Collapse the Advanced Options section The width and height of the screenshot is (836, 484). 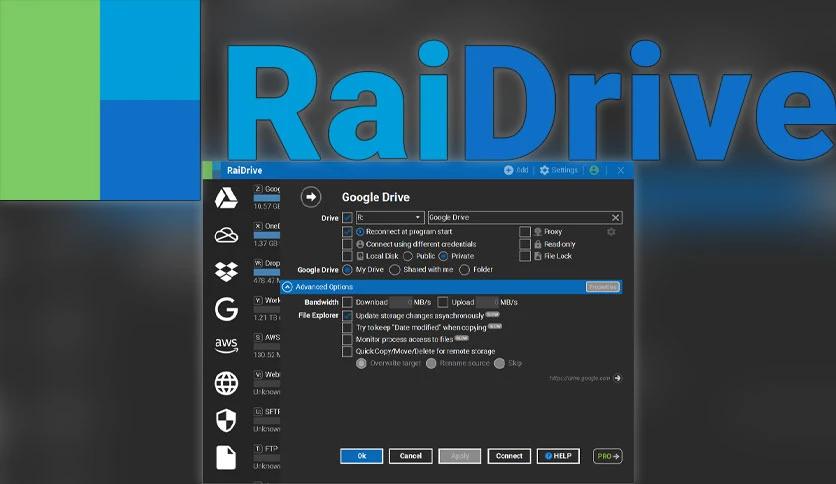click(x=287, y=287)
